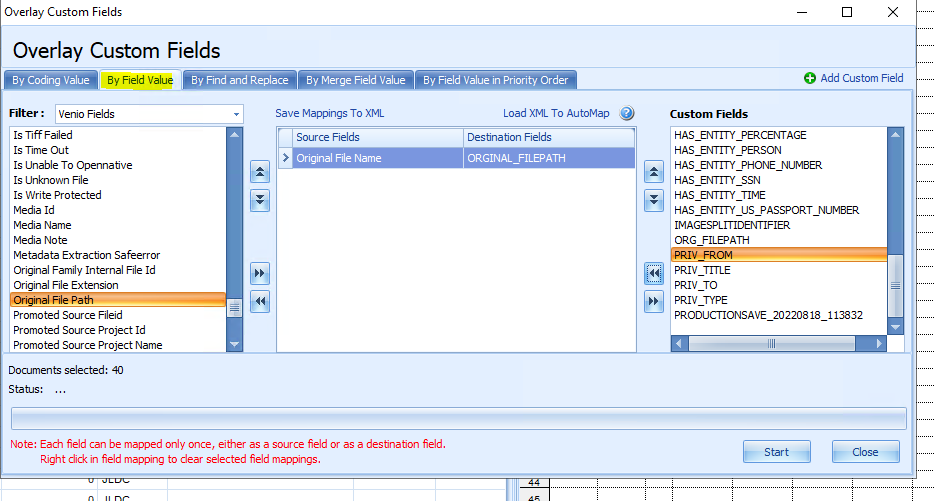Image resolution: width=934 pixels, height=501 pixels.
Task: Add custom field with right double-left arrow
Action: tap(653, 273)
